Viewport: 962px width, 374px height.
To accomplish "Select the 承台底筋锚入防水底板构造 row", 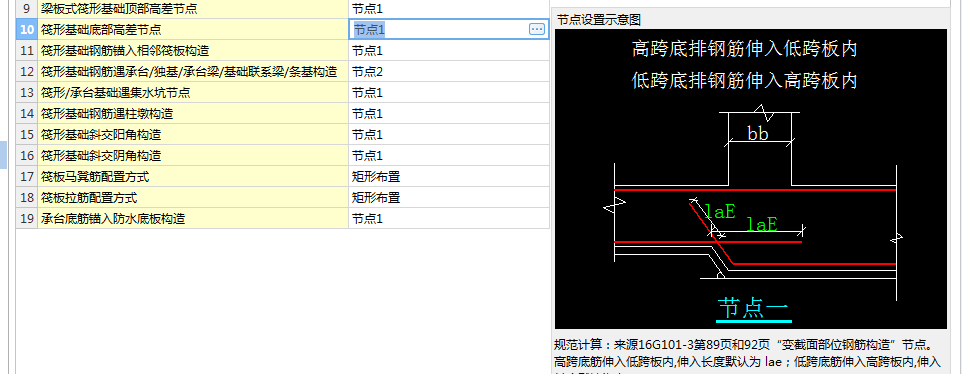I will [193, 218].
